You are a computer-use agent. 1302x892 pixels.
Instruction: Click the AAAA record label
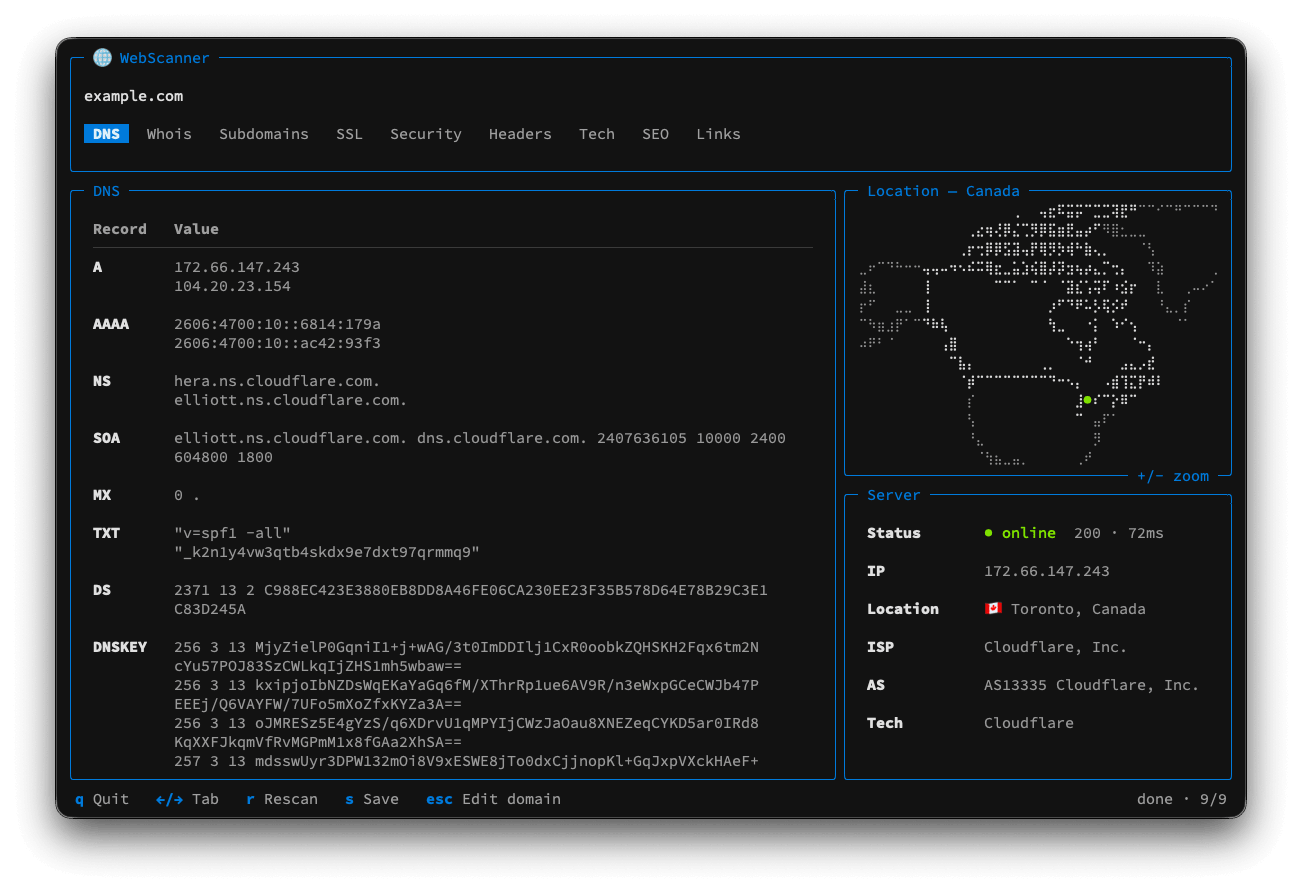point(111,324)
